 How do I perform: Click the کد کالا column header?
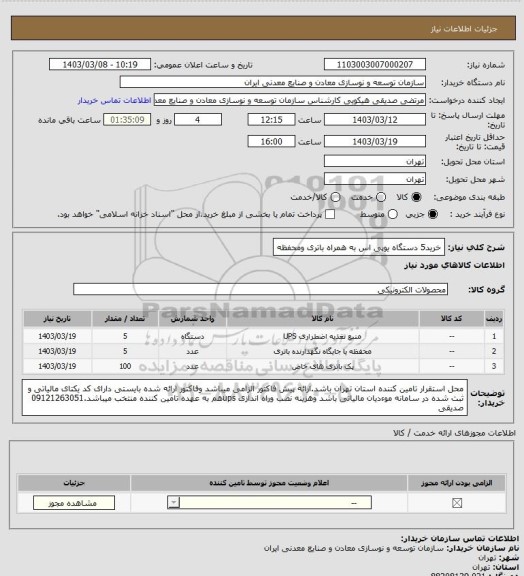451,319
